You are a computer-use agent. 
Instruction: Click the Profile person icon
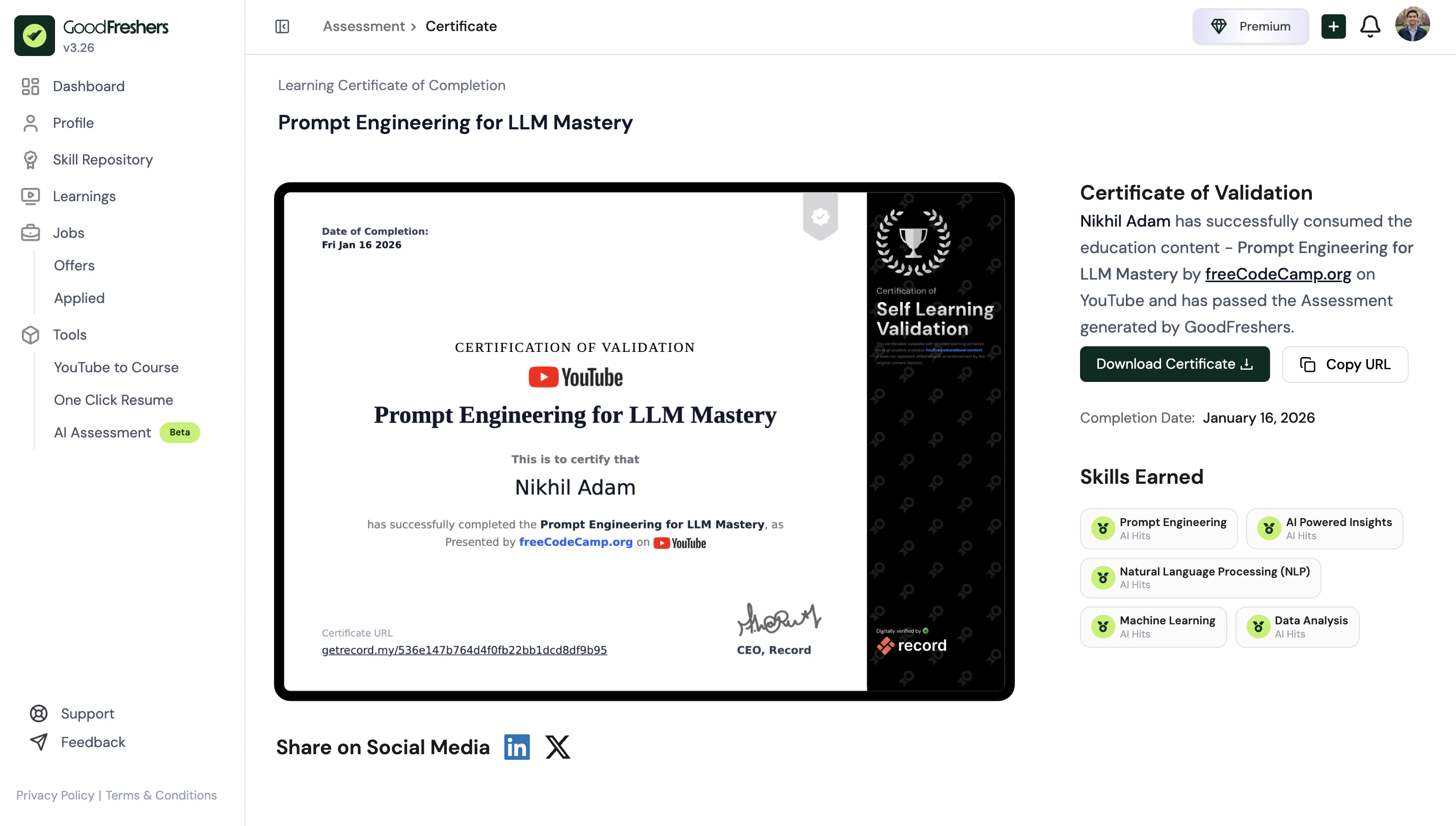(31, 123)
